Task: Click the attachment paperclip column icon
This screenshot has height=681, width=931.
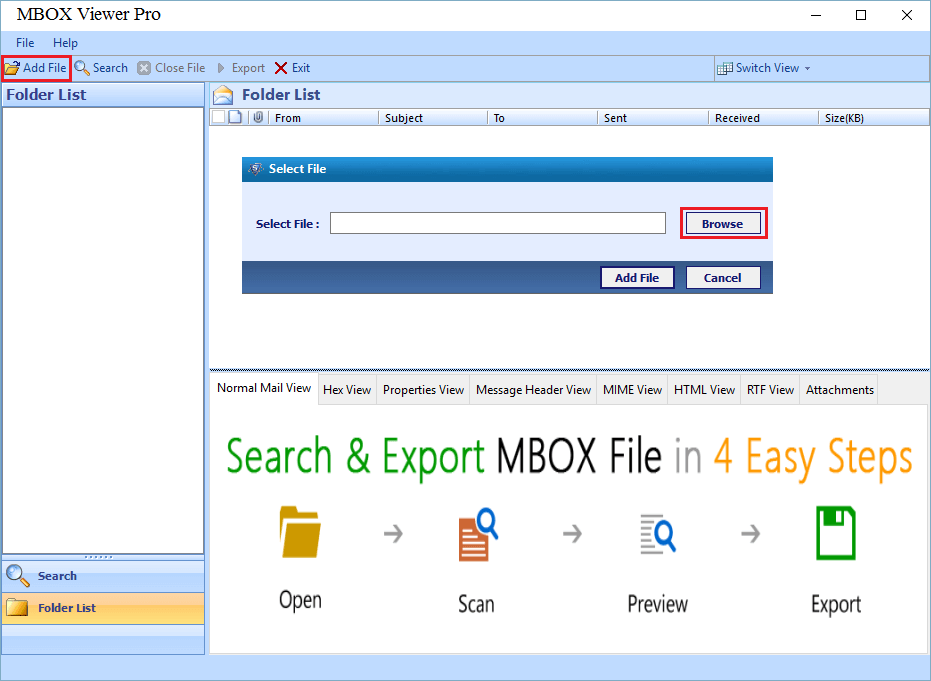Action: pyautogui.click(x=258, y=118)
